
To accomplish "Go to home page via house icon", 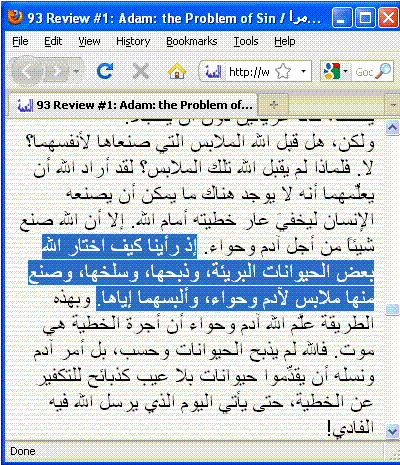I will point(177,71).
